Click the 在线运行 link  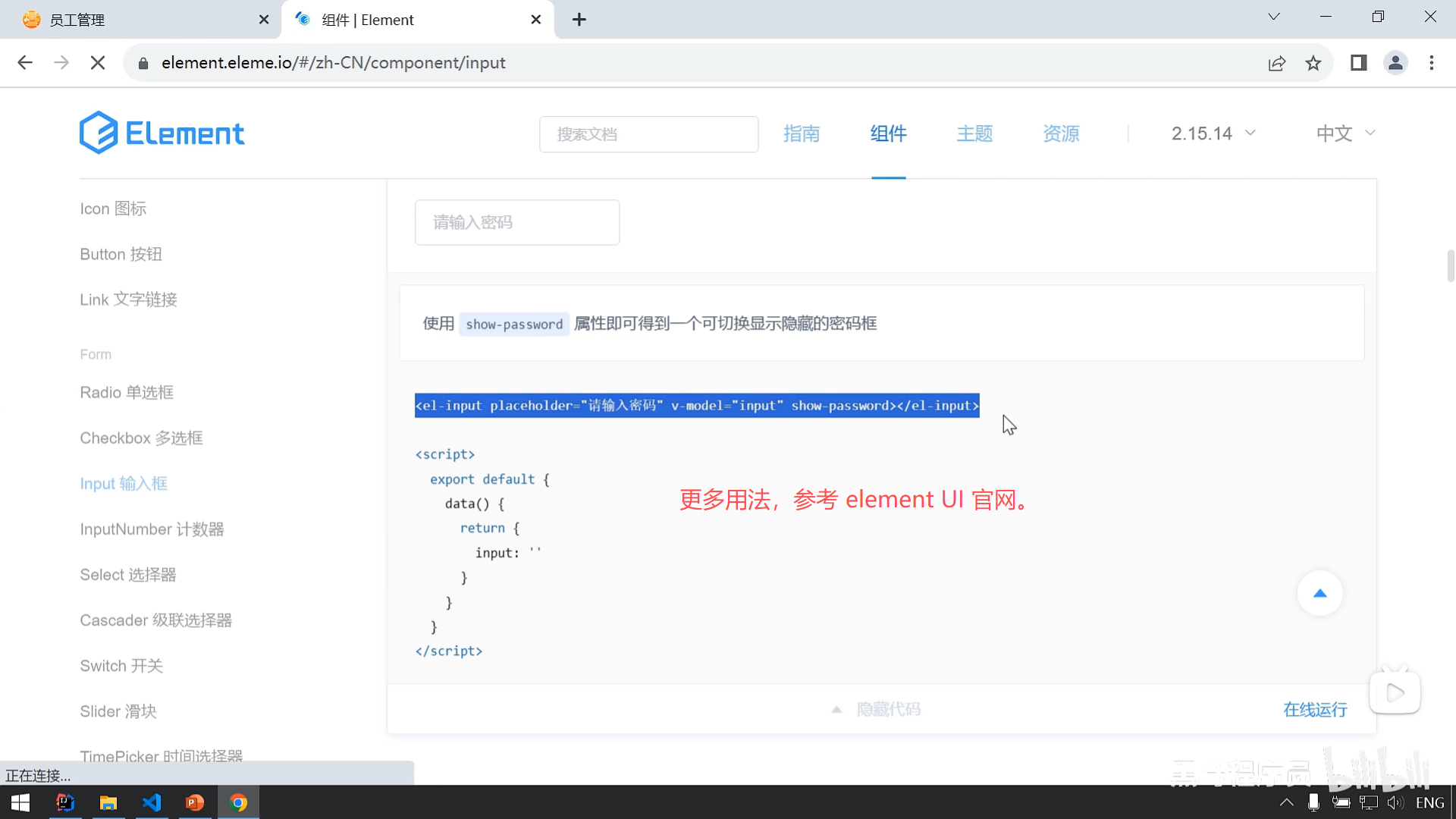point(1315,710)
